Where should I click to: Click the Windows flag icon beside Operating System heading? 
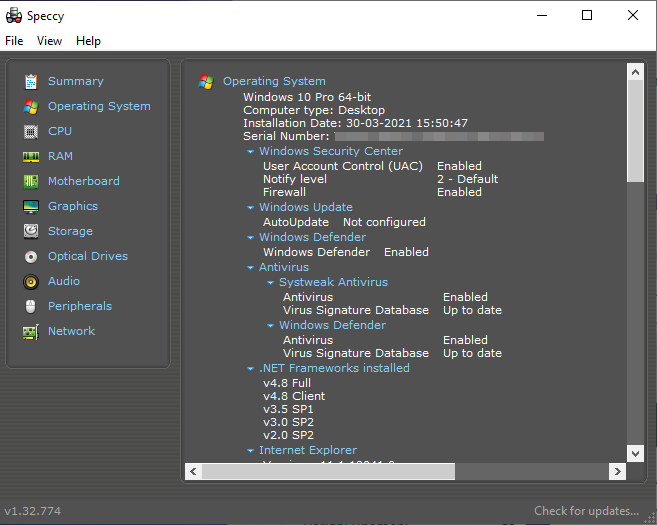[206, 81]
